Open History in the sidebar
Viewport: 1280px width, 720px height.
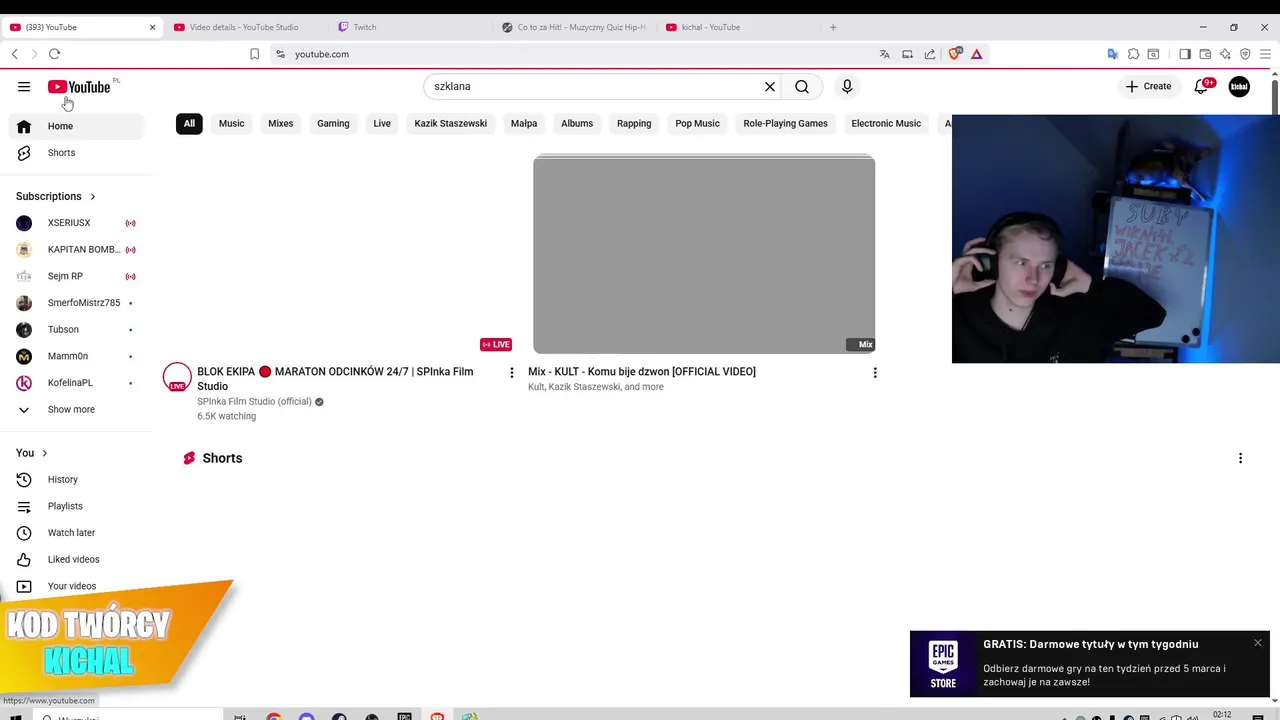pos(76,480)
